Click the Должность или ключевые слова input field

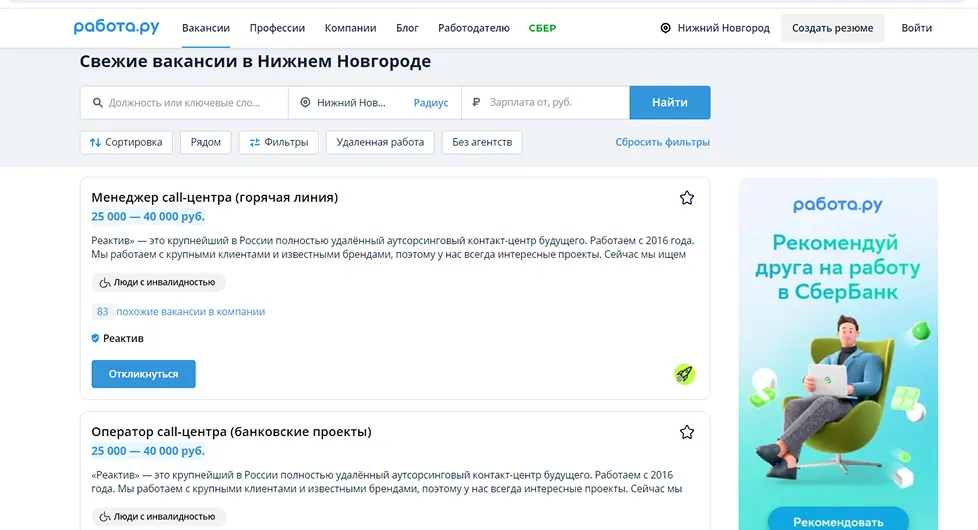tap(185, 103)
